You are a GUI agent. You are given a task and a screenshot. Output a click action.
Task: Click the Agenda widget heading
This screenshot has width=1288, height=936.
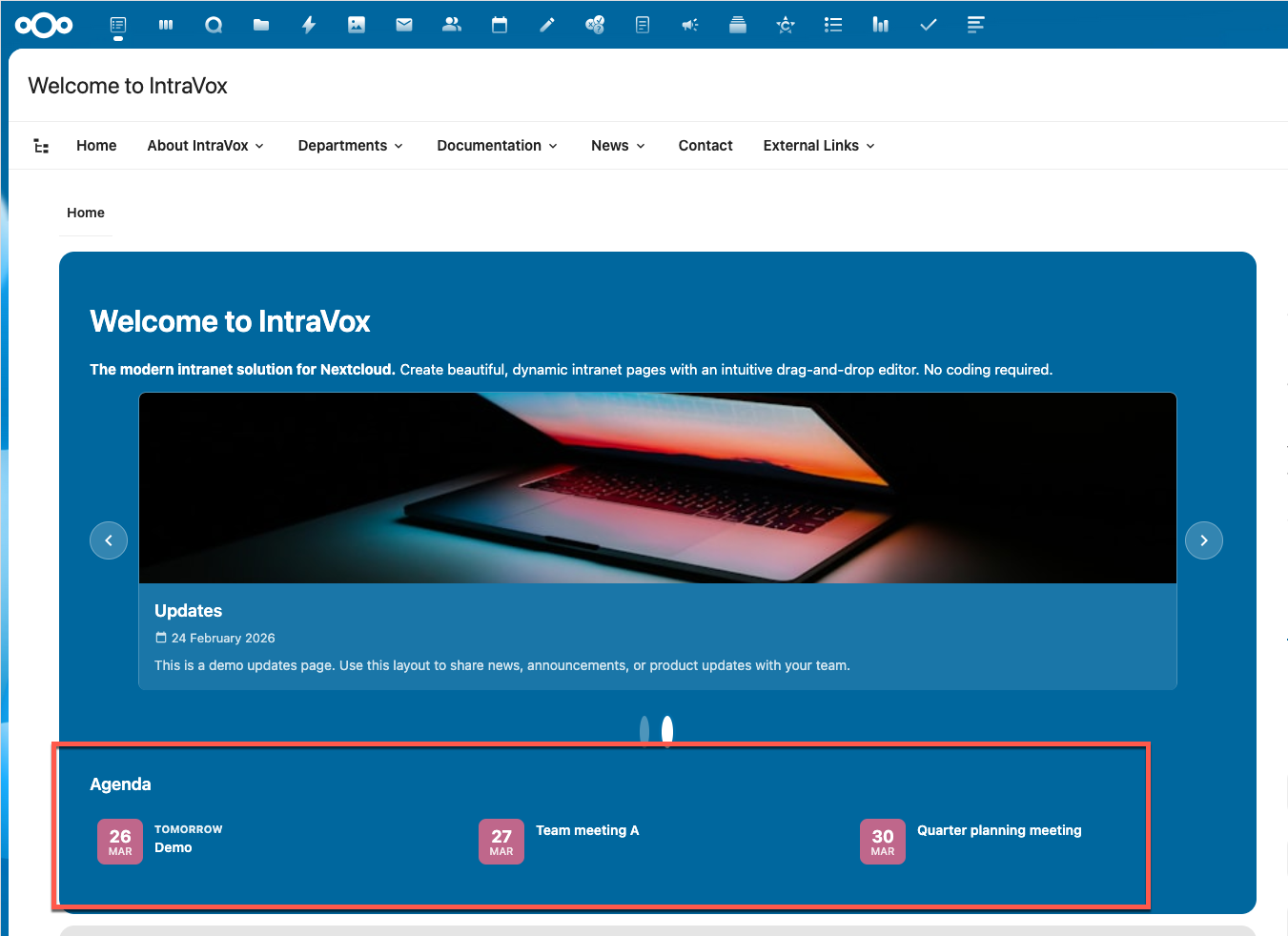tap(120, 784)
